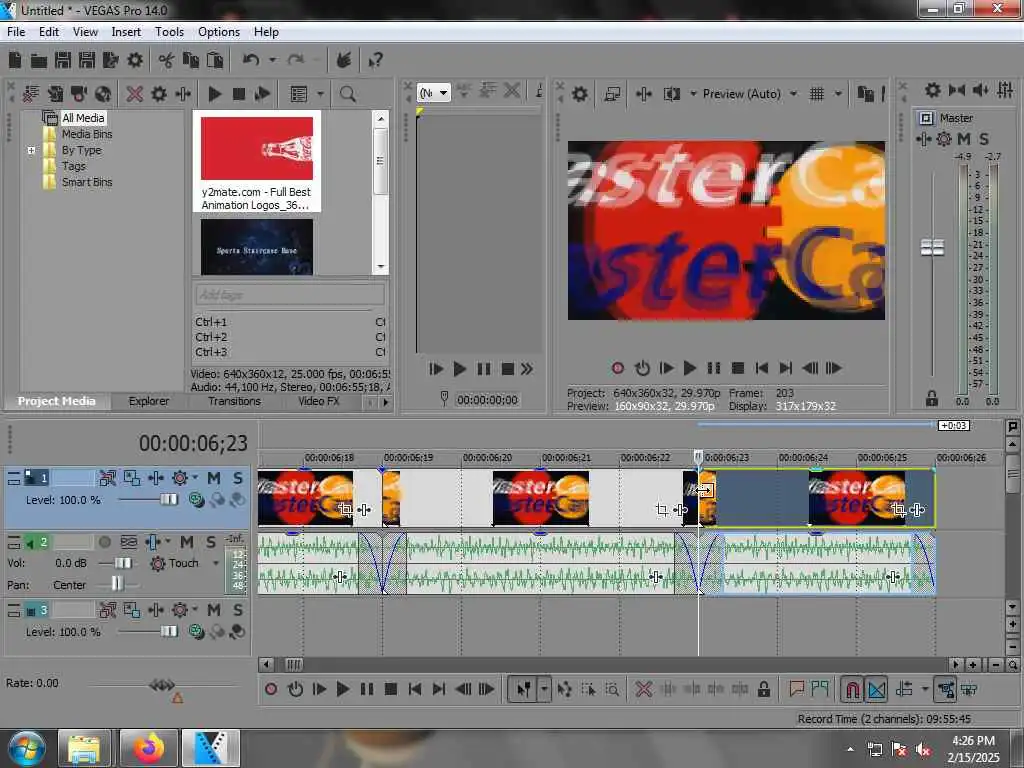The width and height of the screenshot is (1024, 768).
Task: Solo video track 3
Action: click(238, 610)
